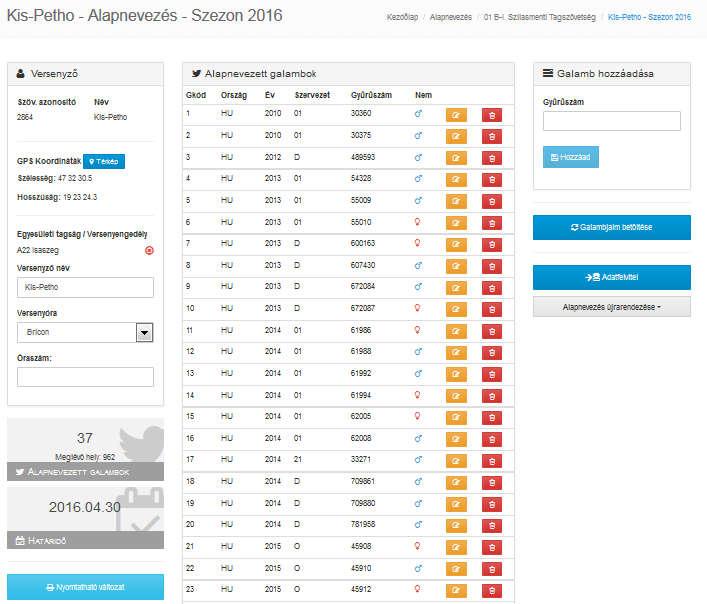Click the A22 Isaszeg membership text
This screenshot has height=604, width=707.
37,250
